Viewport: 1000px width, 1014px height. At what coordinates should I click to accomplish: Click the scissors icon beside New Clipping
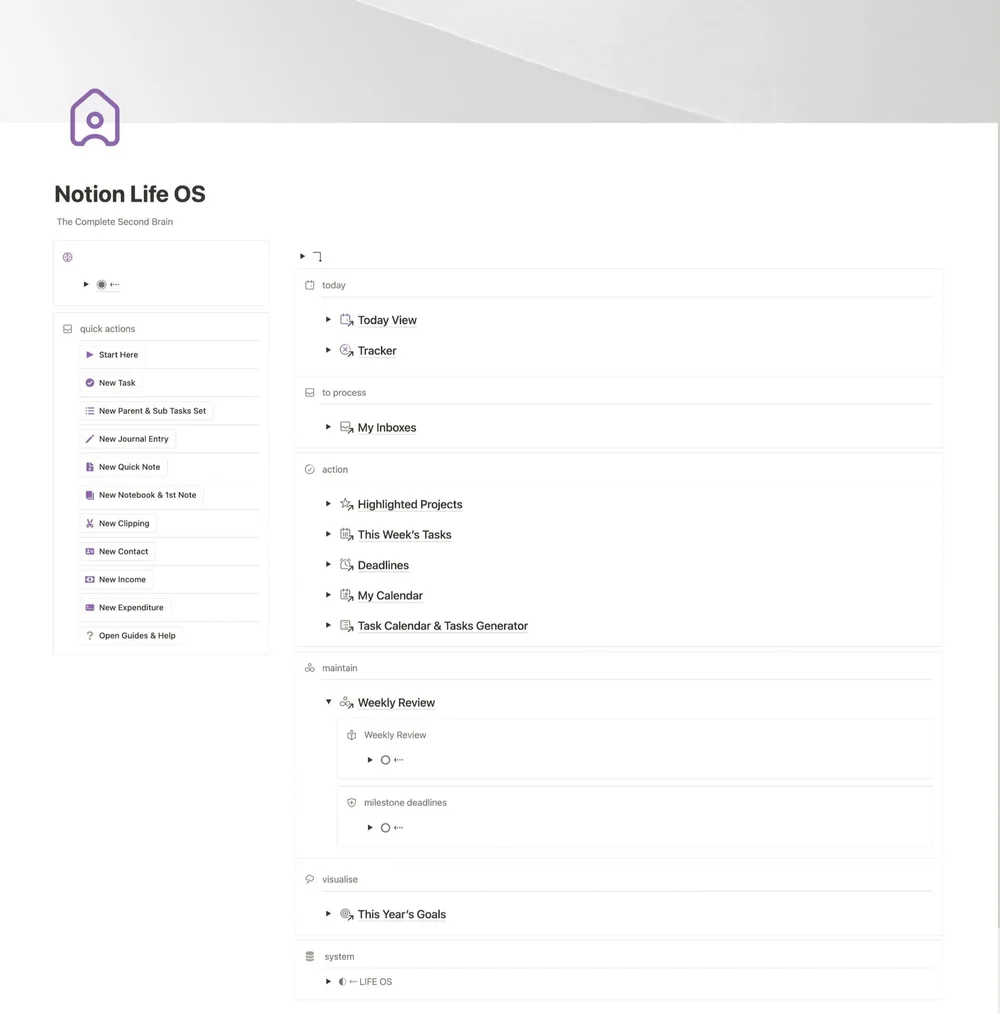click(88, 523)
